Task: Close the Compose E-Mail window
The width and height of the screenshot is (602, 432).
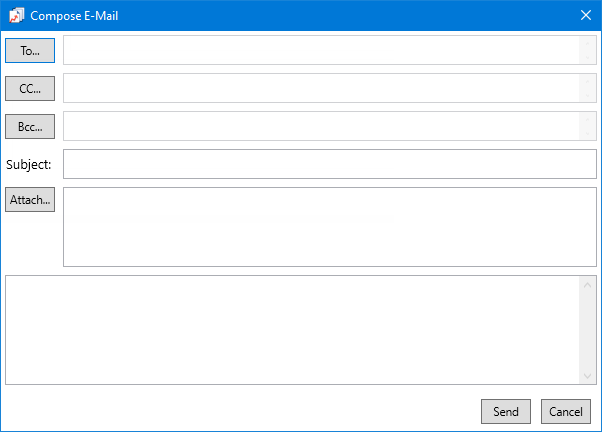Action: coord(585,15)
